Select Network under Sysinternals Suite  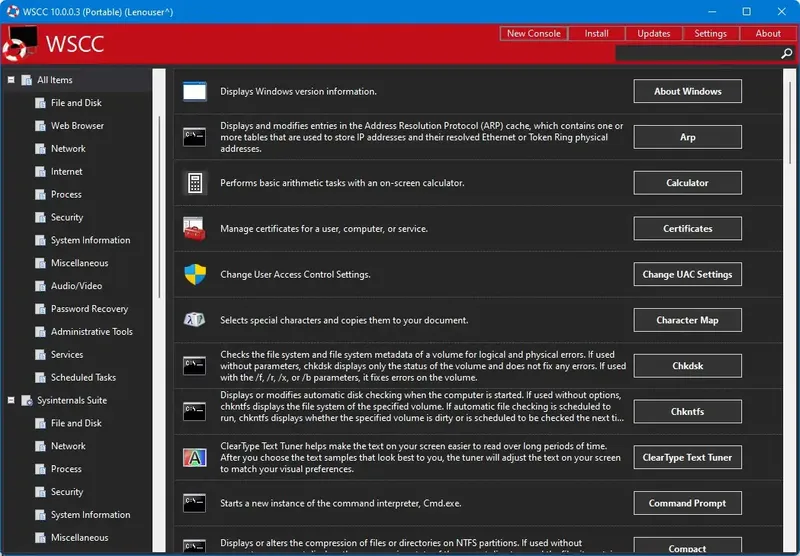[68, 446]
